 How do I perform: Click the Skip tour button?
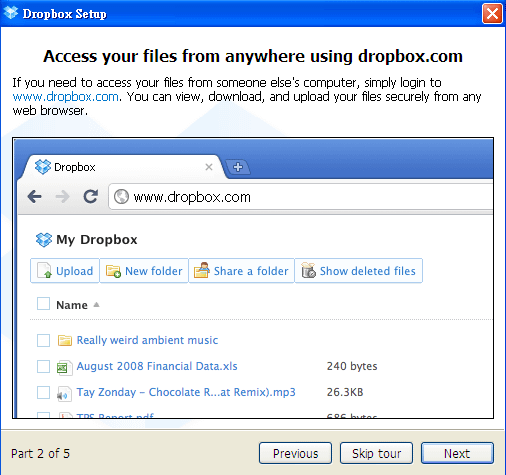[x=376, y=453]
